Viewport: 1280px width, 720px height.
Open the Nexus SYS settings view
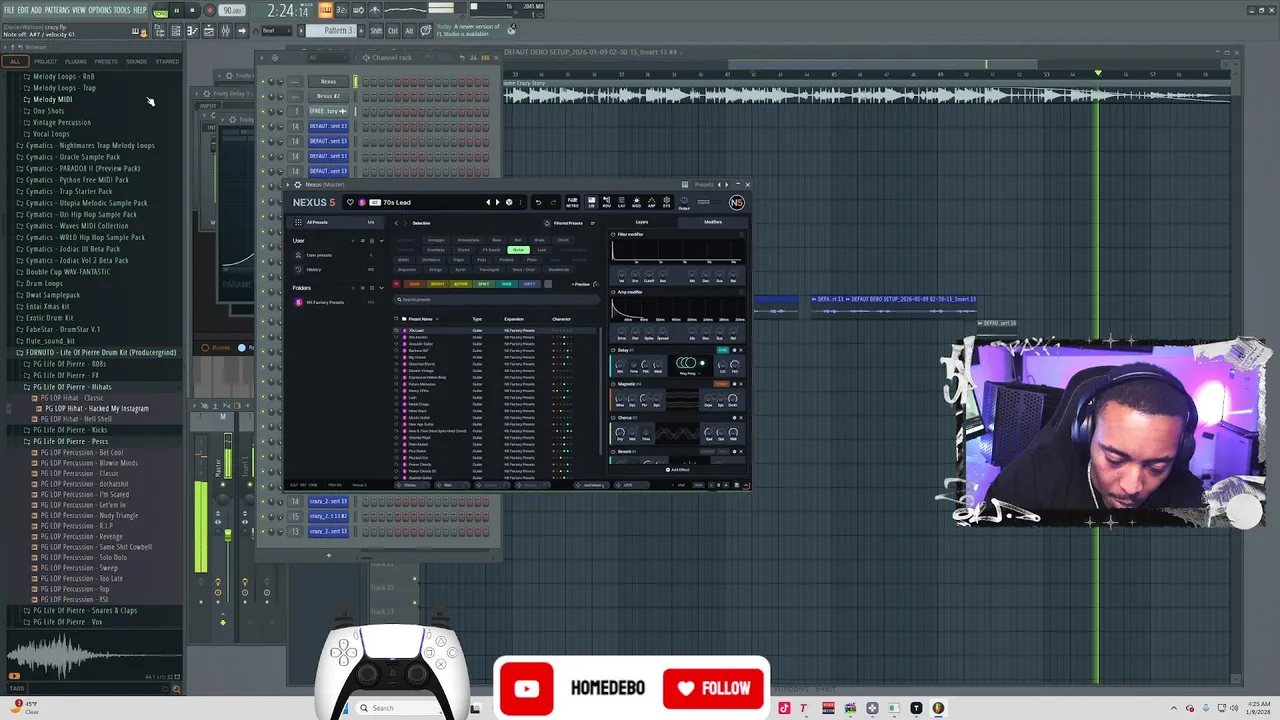coord(666,202)
